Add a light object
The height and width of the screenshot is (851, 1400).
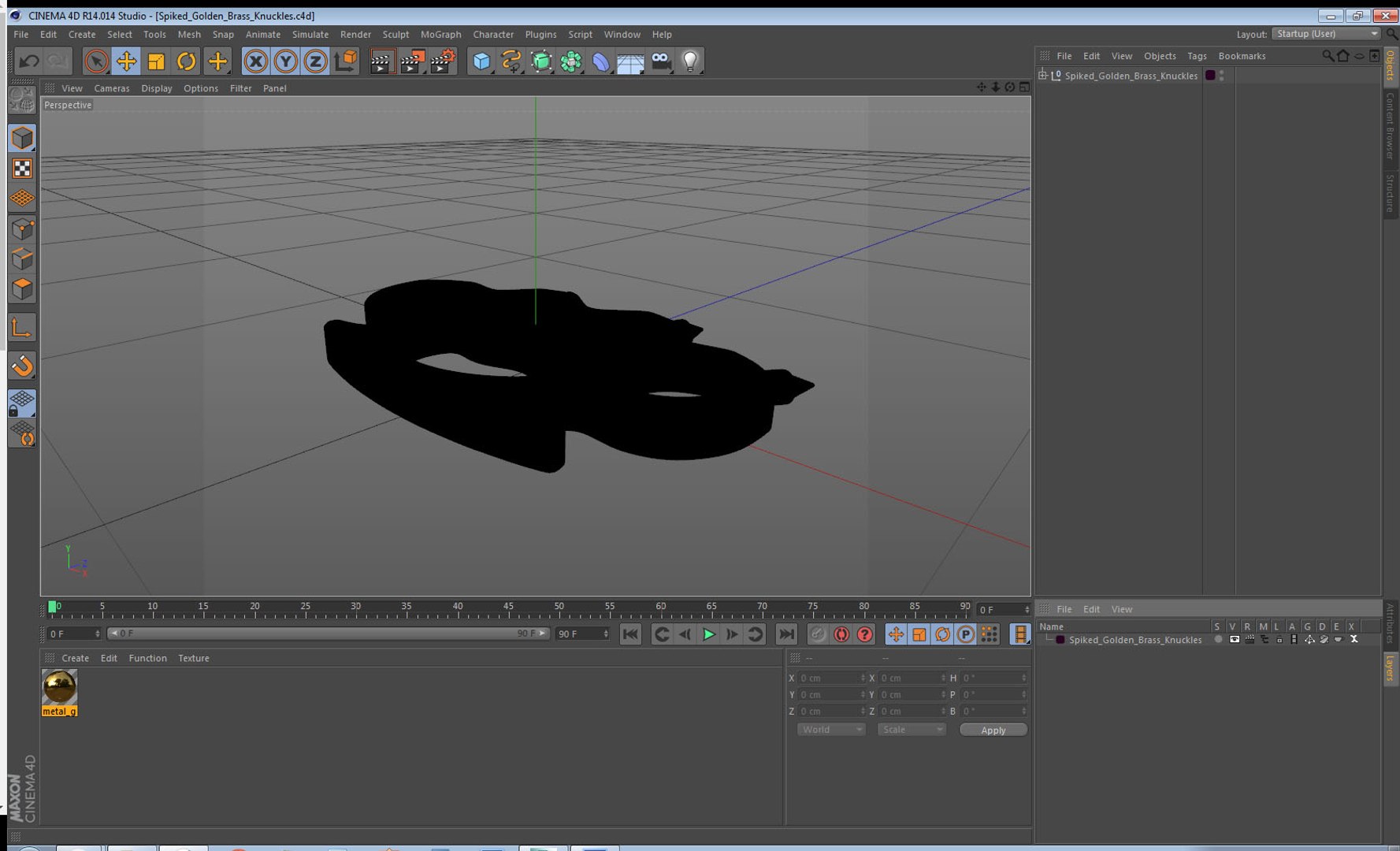pos(690,61)
